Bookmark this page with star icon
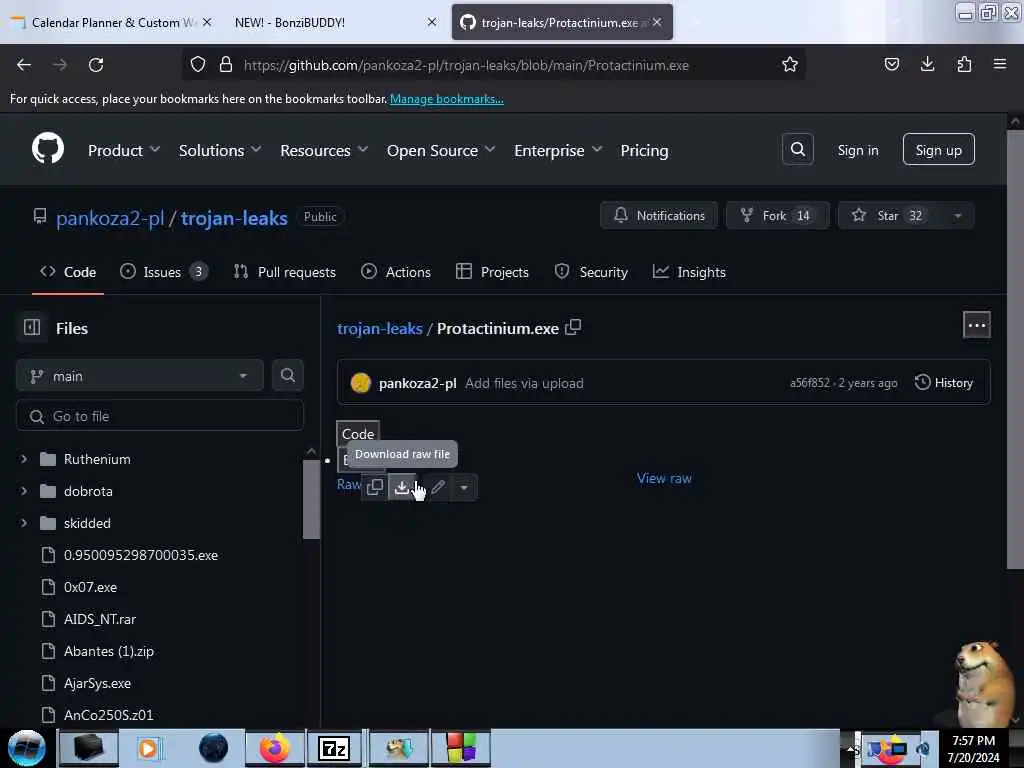This screenshot has width=1024, height=768. coord(790,64)
